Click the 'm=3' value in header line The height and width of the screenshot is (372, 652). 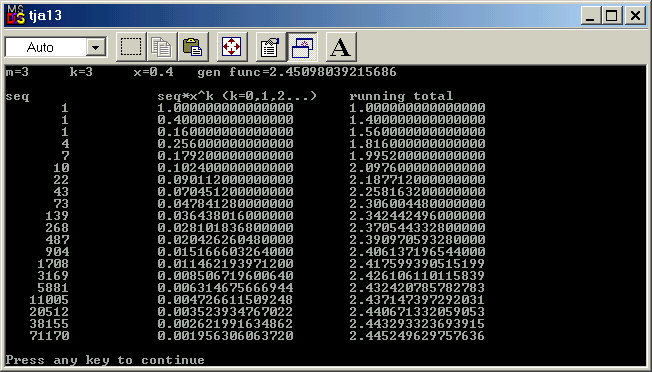pyautogui.click(x=17, y=72)
